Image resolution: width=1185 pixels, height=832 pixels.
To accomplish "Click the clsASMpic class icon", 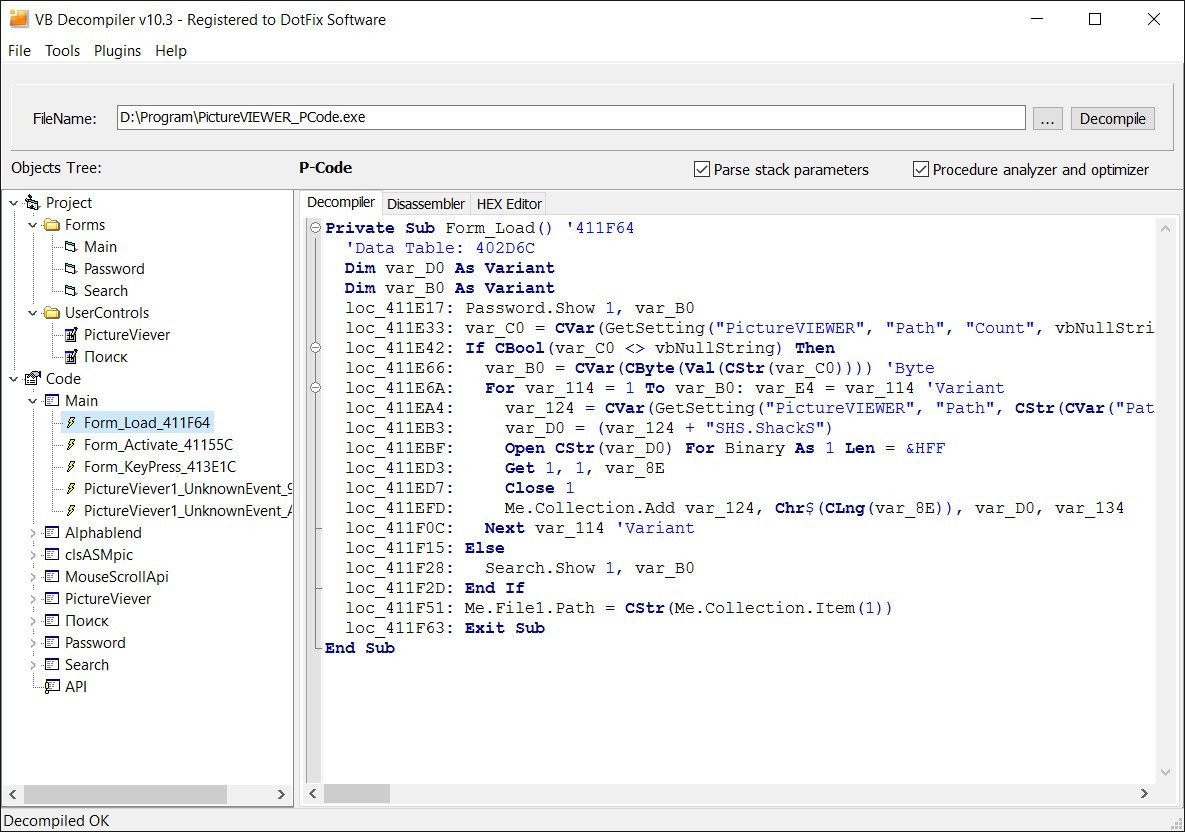I will 50,554.
